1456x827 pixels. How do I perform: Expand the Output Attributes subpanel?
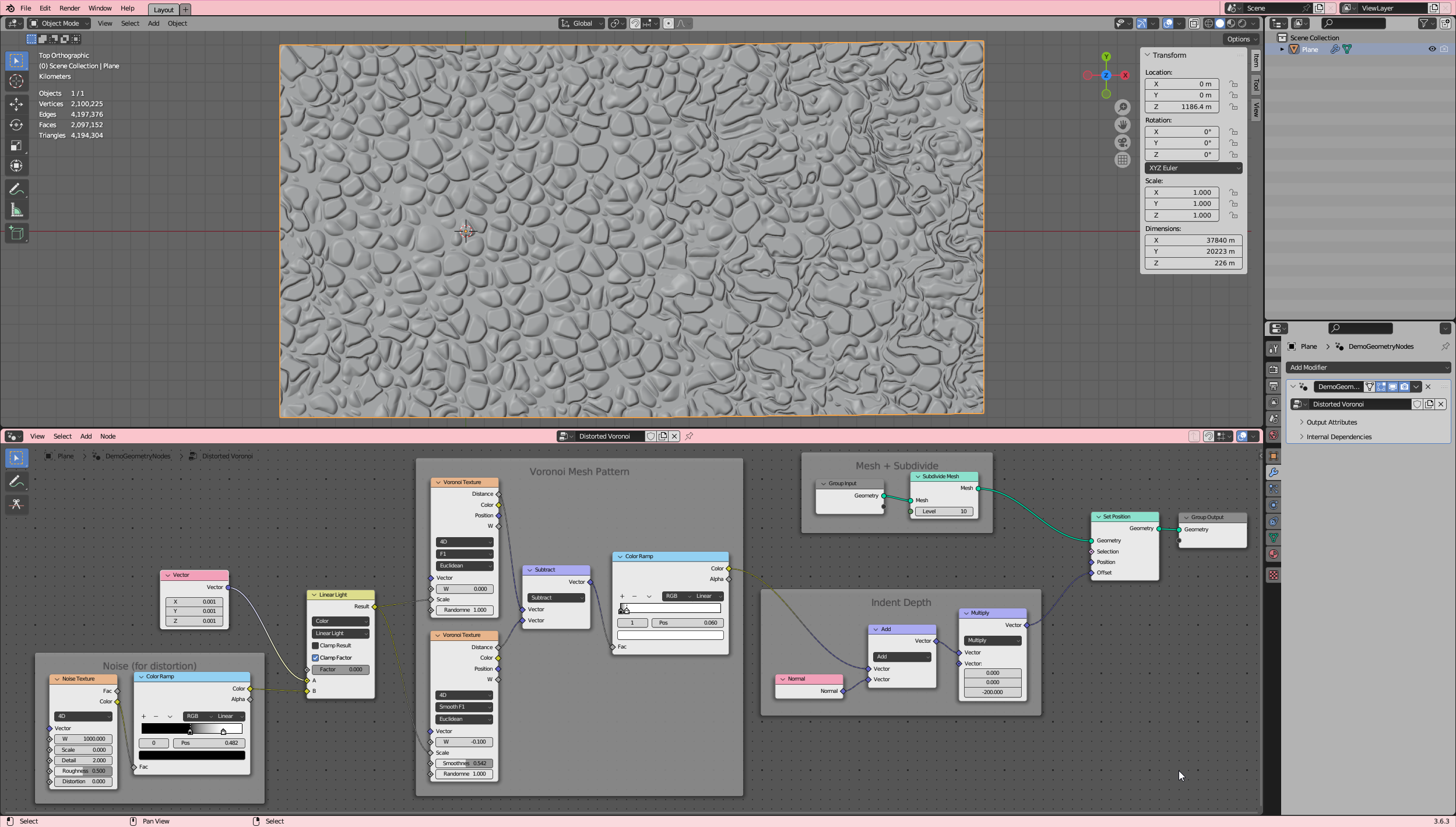click(1331, 422)
